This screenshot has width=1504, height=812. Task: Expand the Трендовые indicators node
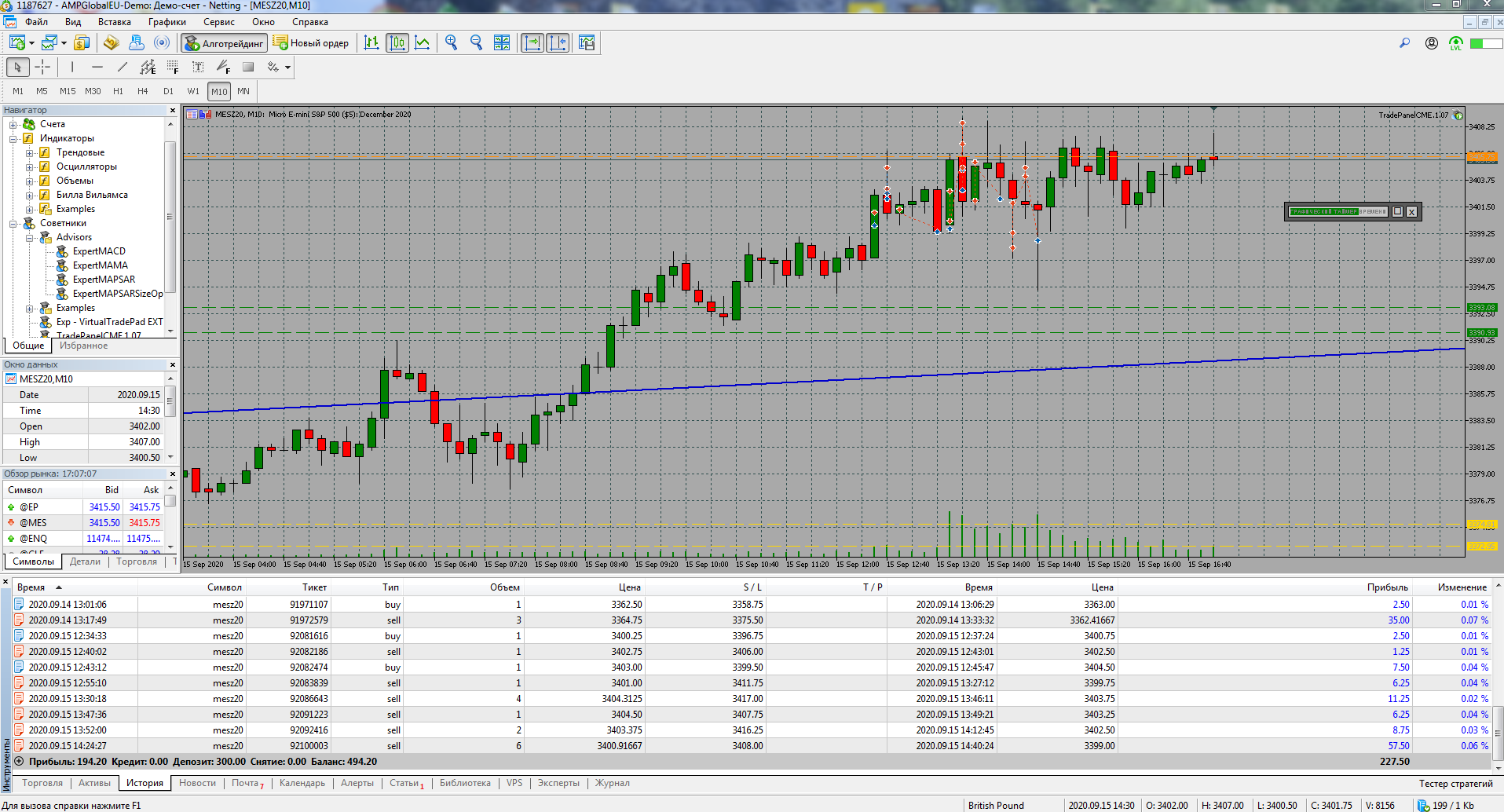[29, 152]
